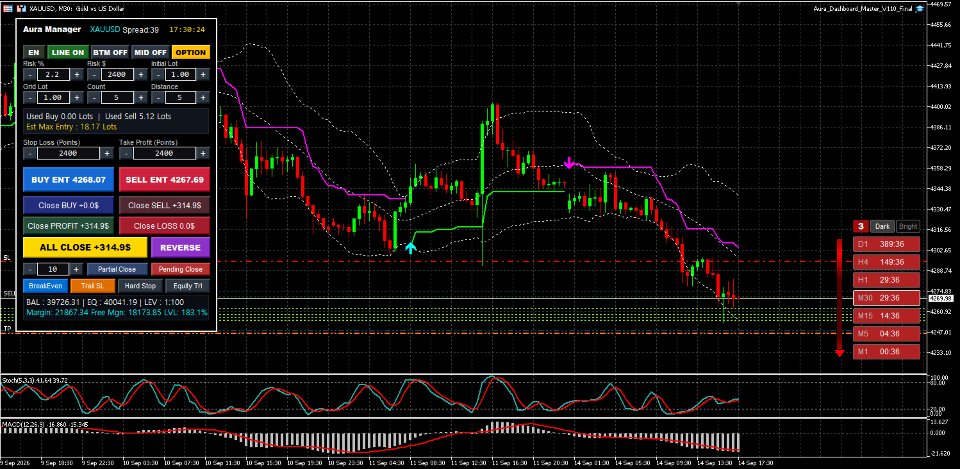Image resolution: width=960 pixels, height=469 pixels.
Task: Switch to the H1 timeframe
Action: 887,280
